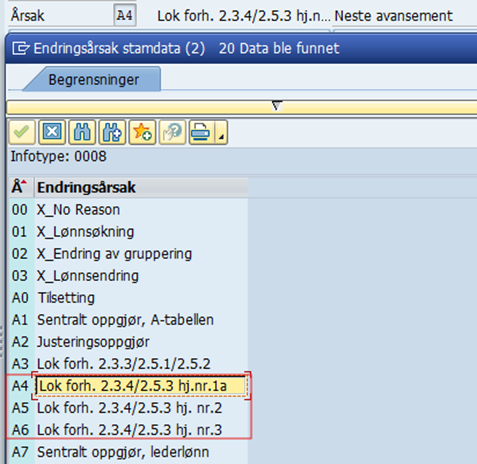This screenshot has width=477, height=464.
Task: Select row 00 X_No Reason
Action: pyautogui.click(x=129, y=210)
